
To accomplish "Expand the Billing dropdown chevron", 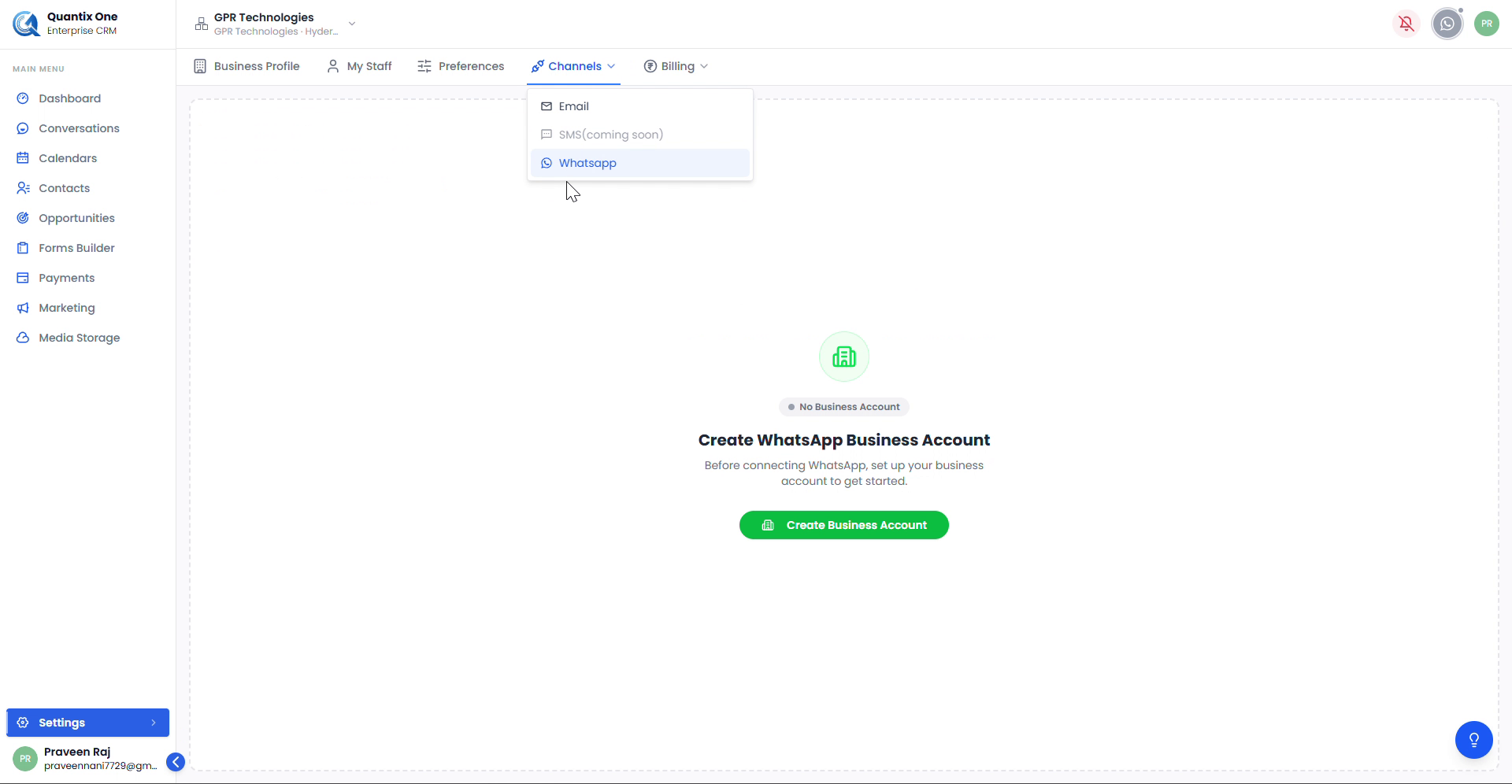I will [704, 66].
